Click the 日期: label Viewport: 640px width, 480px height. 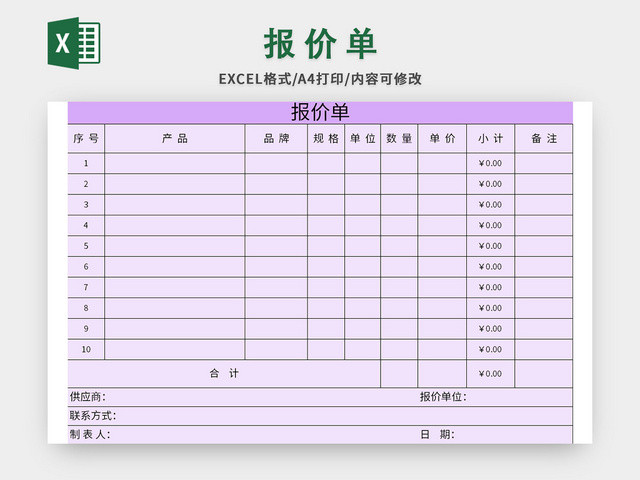pos(437,434)
